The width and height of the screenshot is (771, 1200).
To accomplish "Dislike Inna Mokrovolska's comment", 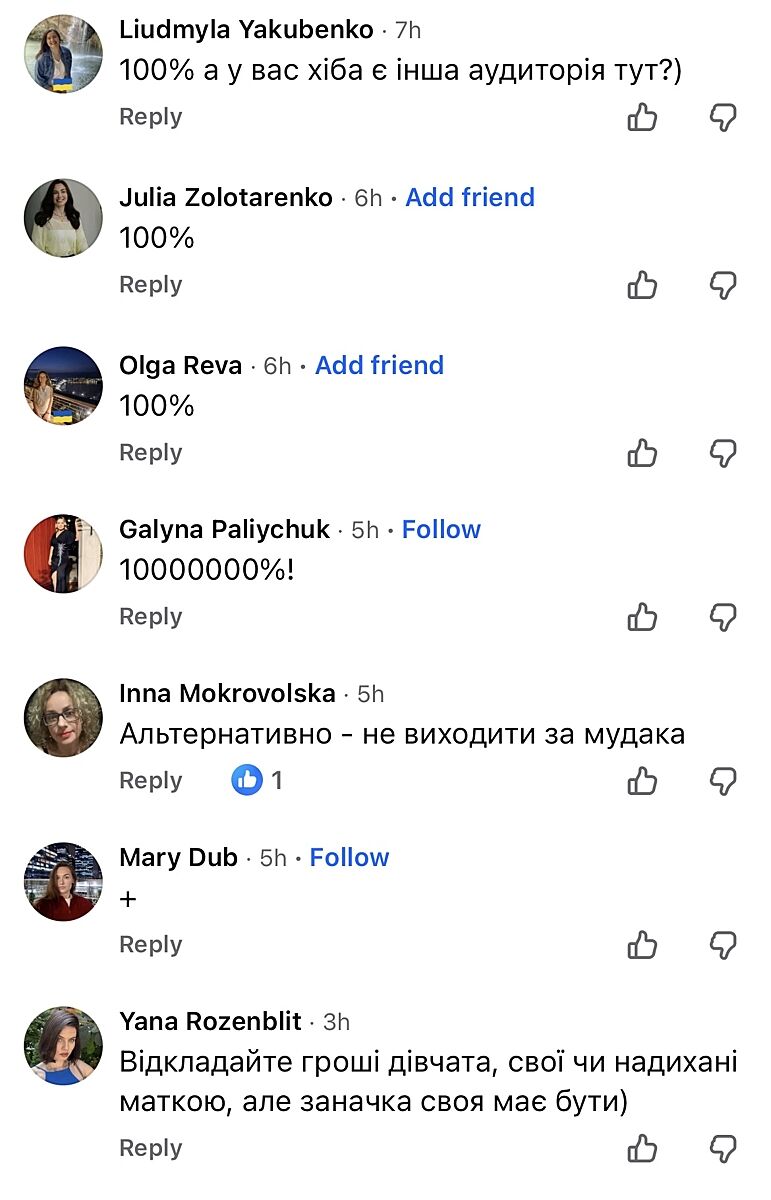I will pyautogui.click(x=723, y=781).
